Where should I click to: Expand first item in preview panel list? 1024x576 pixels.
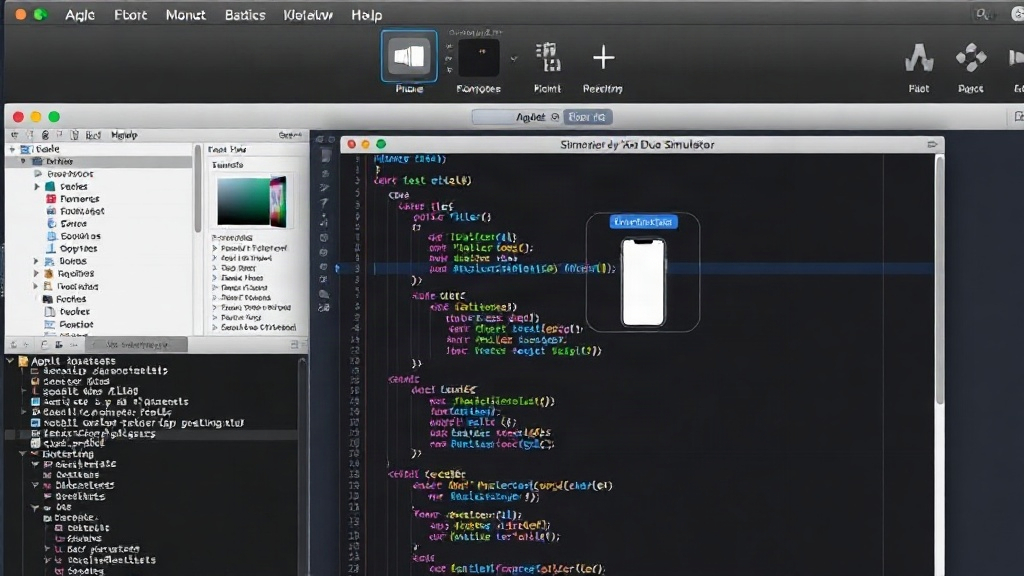[x=215, y=248]
